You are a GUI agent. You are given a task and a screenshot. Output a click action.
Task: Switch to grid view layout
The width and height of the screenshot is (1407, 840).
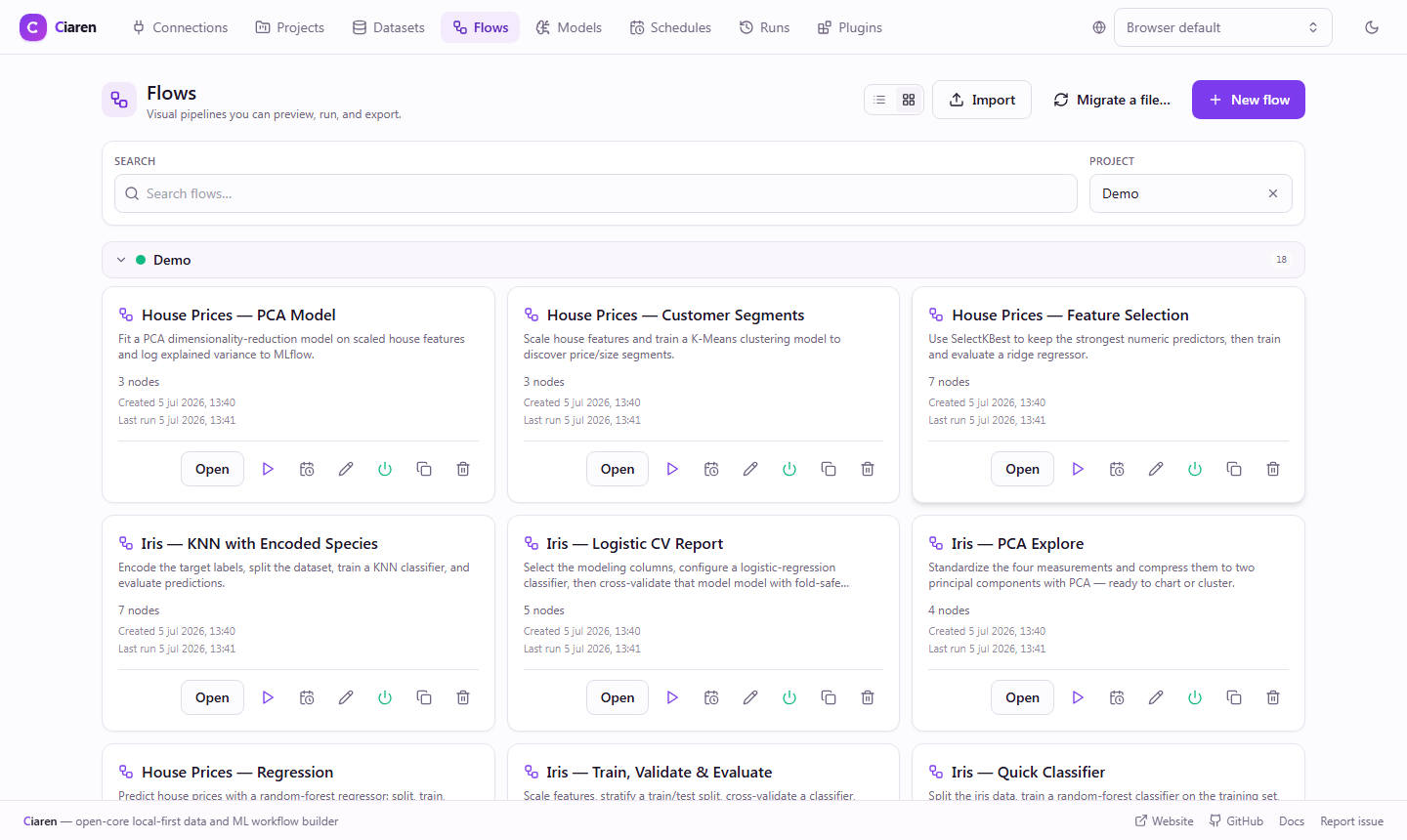pos(909,100)
